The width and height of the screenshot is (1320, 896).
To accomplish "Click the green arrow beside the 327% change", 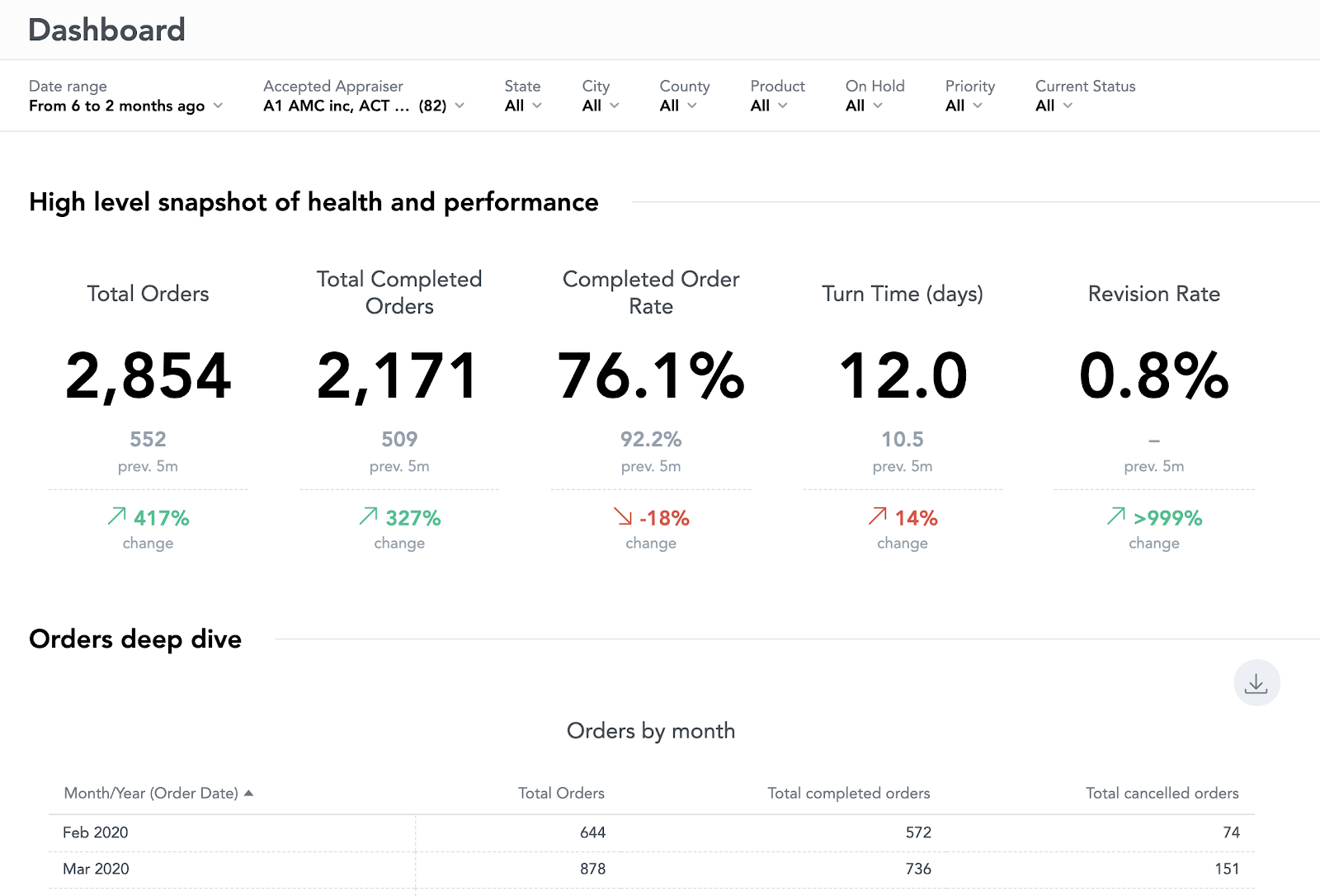I will point(367,517).
